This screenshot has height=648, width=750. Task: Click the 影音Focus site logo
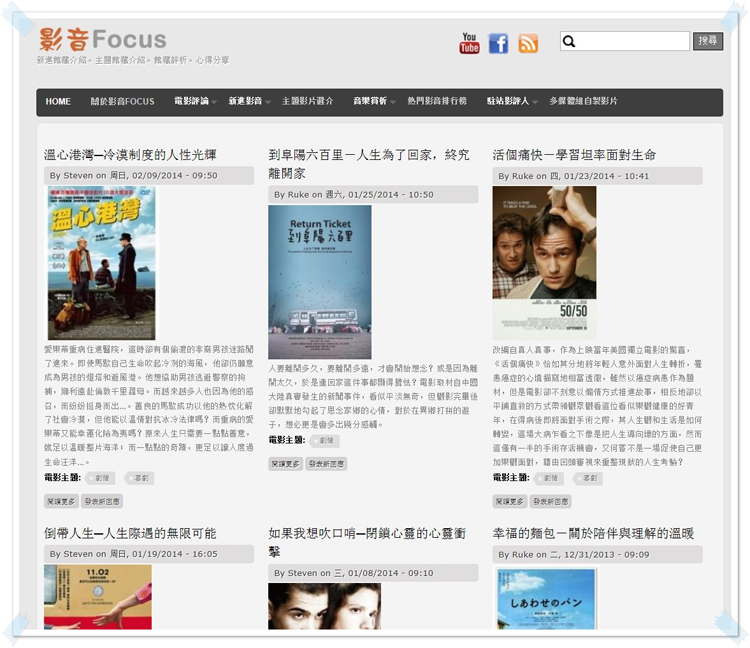tap(103, 39)
